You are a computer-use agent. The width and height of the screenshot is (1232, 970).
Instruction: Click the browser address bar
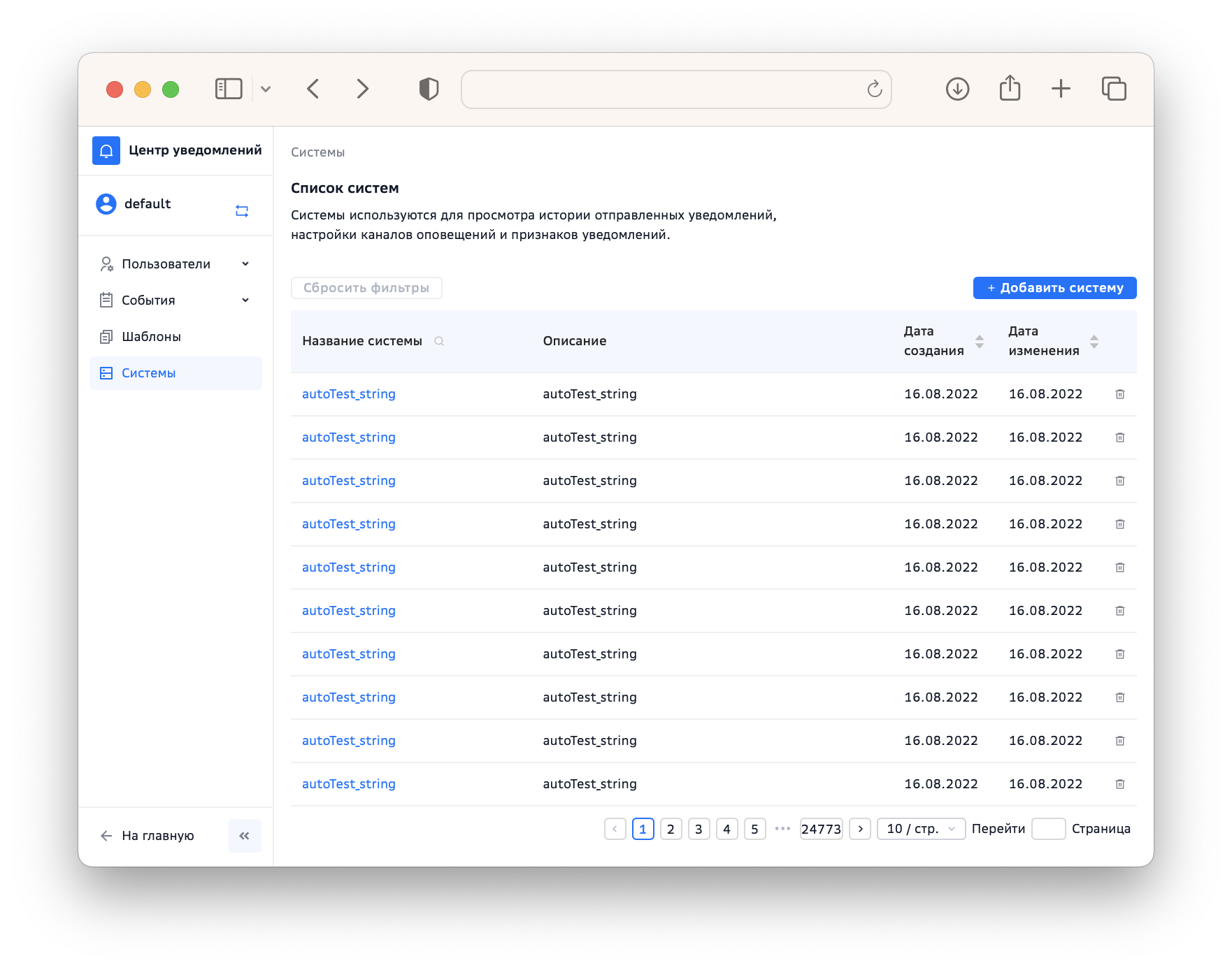pos(676,89)
